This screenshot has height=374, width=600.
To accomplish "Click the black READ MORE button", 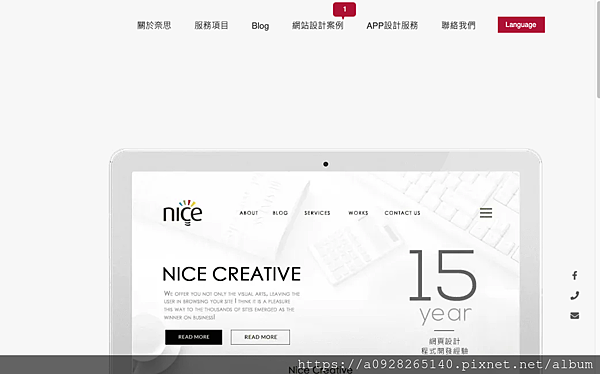I will coord(193,337).
